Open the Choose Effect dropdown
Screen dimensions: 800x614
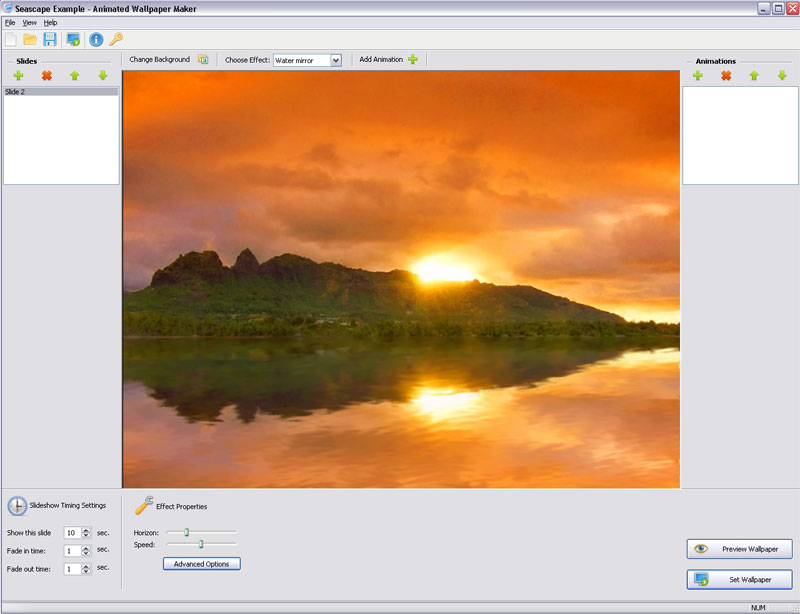coord(337,59)
